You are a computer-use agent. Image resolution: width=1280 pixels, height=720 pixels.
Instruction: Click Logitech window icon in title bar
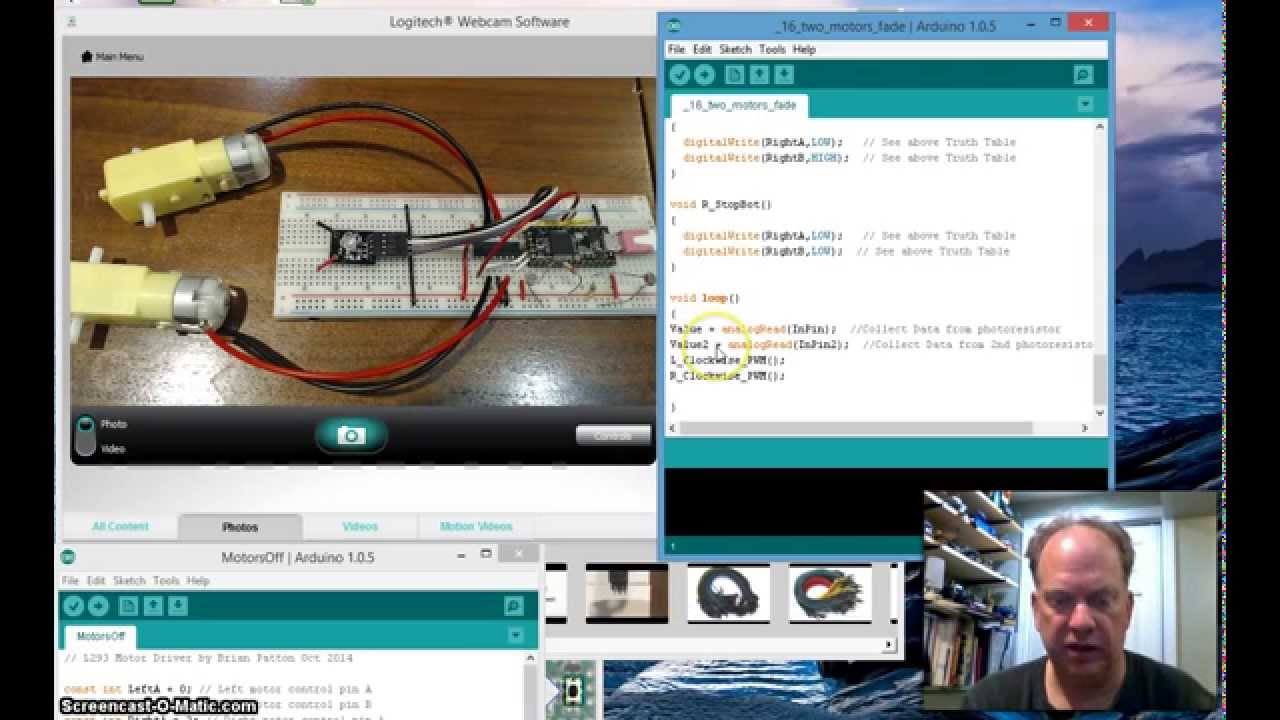point(72,21)
